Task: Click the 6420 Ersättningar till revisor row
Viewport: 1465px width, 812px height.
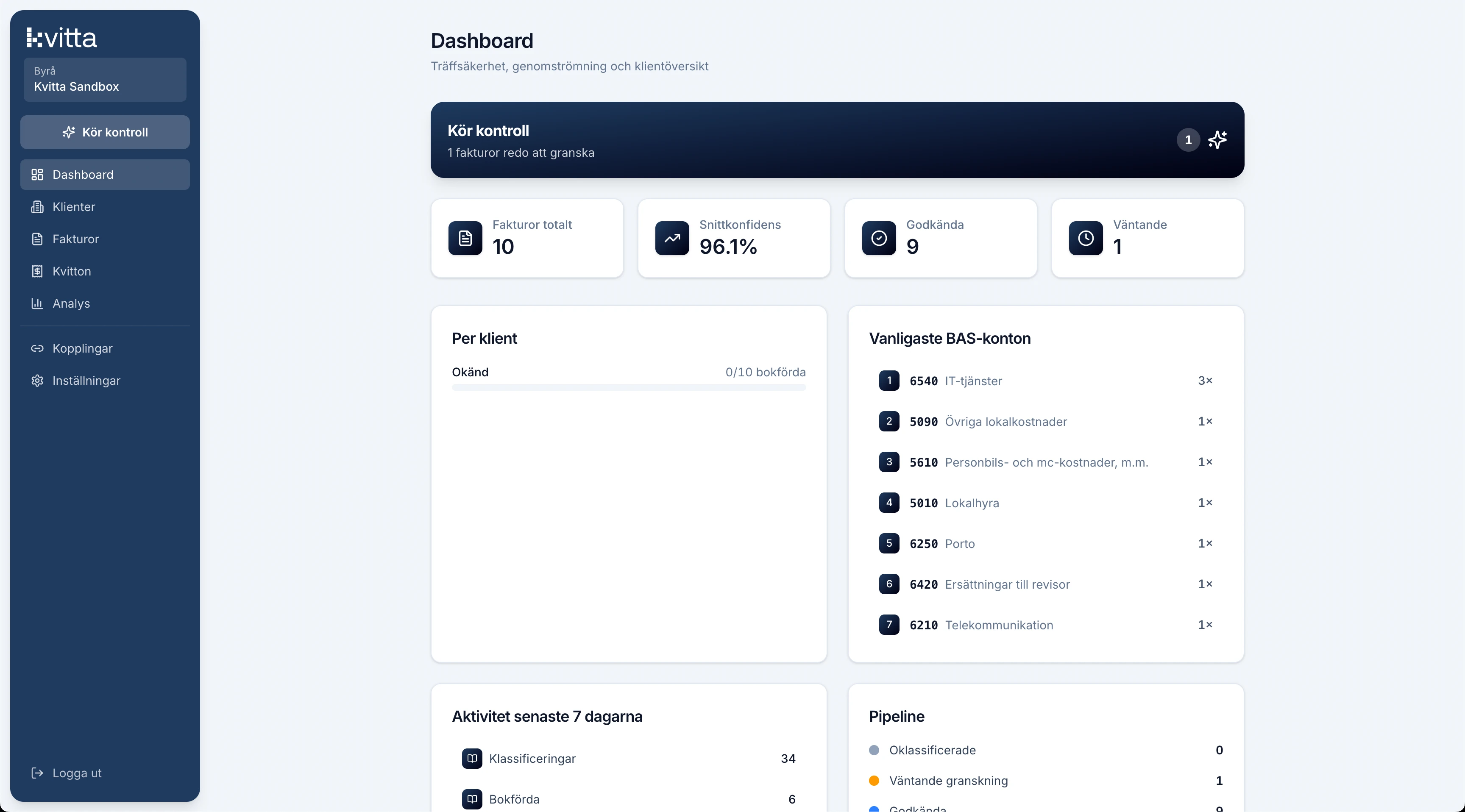Action: 1046,584
